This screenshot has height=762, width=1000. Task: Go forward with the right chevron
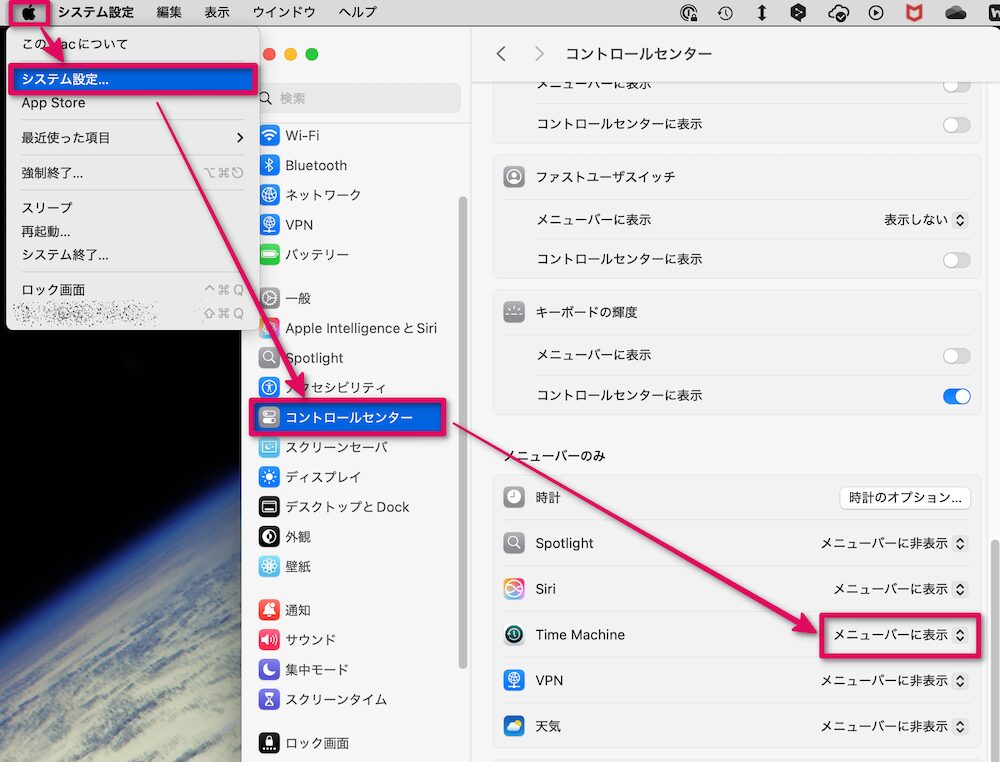coord(540,54)
